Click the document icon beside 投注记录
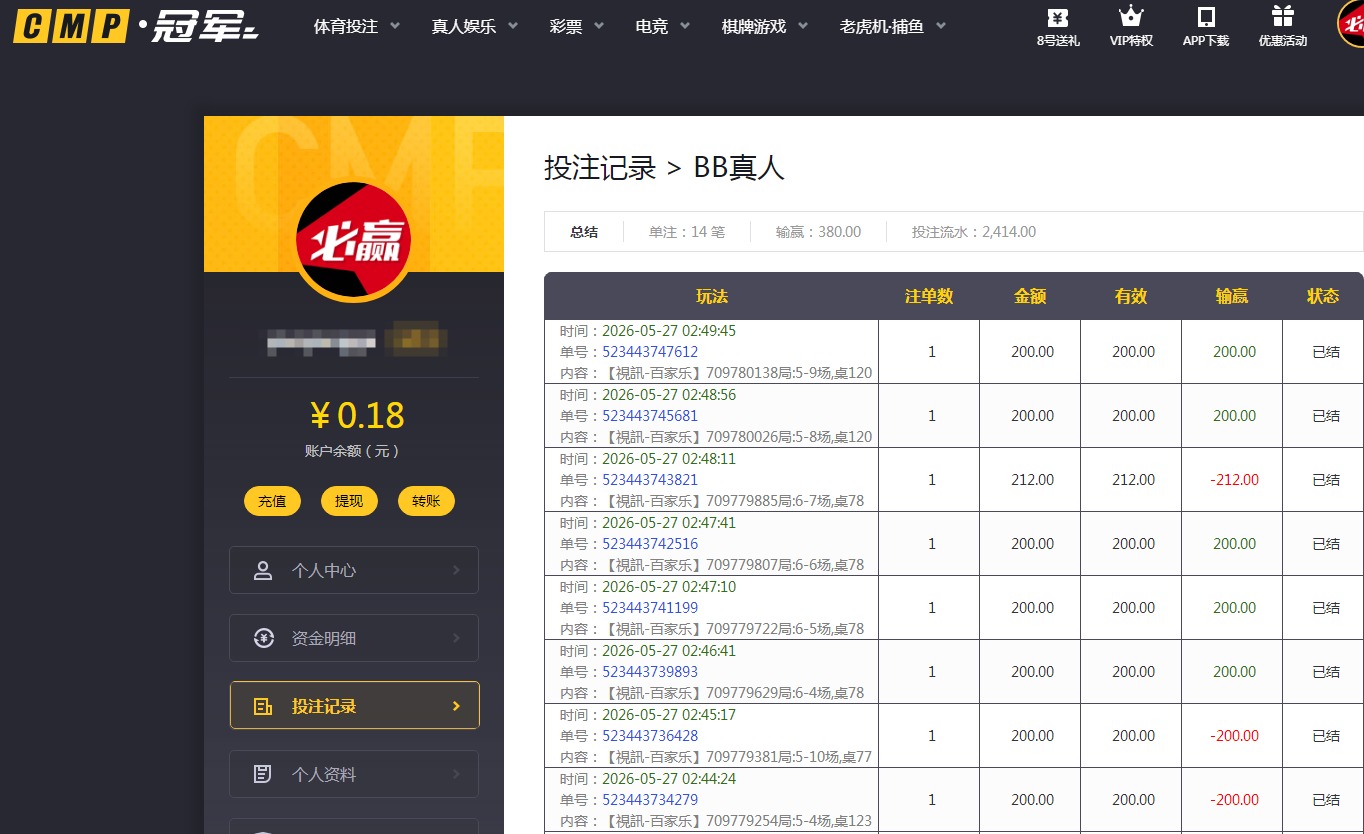Screen dimensions: 1364x834 click(x=263, y=706)
